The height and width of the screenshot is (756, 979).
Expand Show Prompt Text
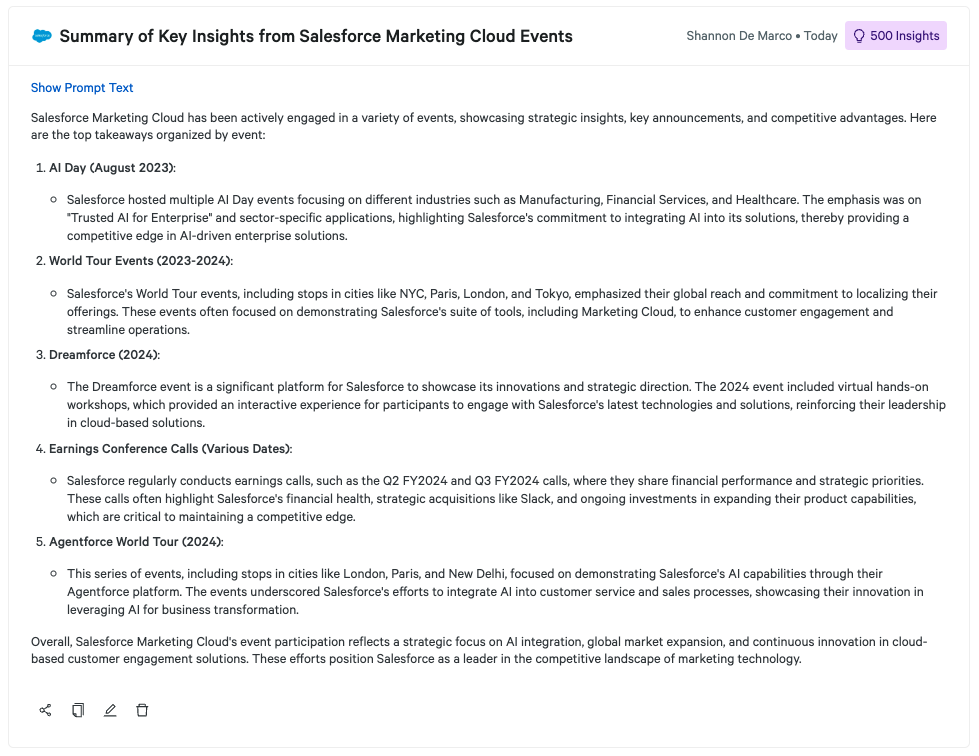[82, 88]
